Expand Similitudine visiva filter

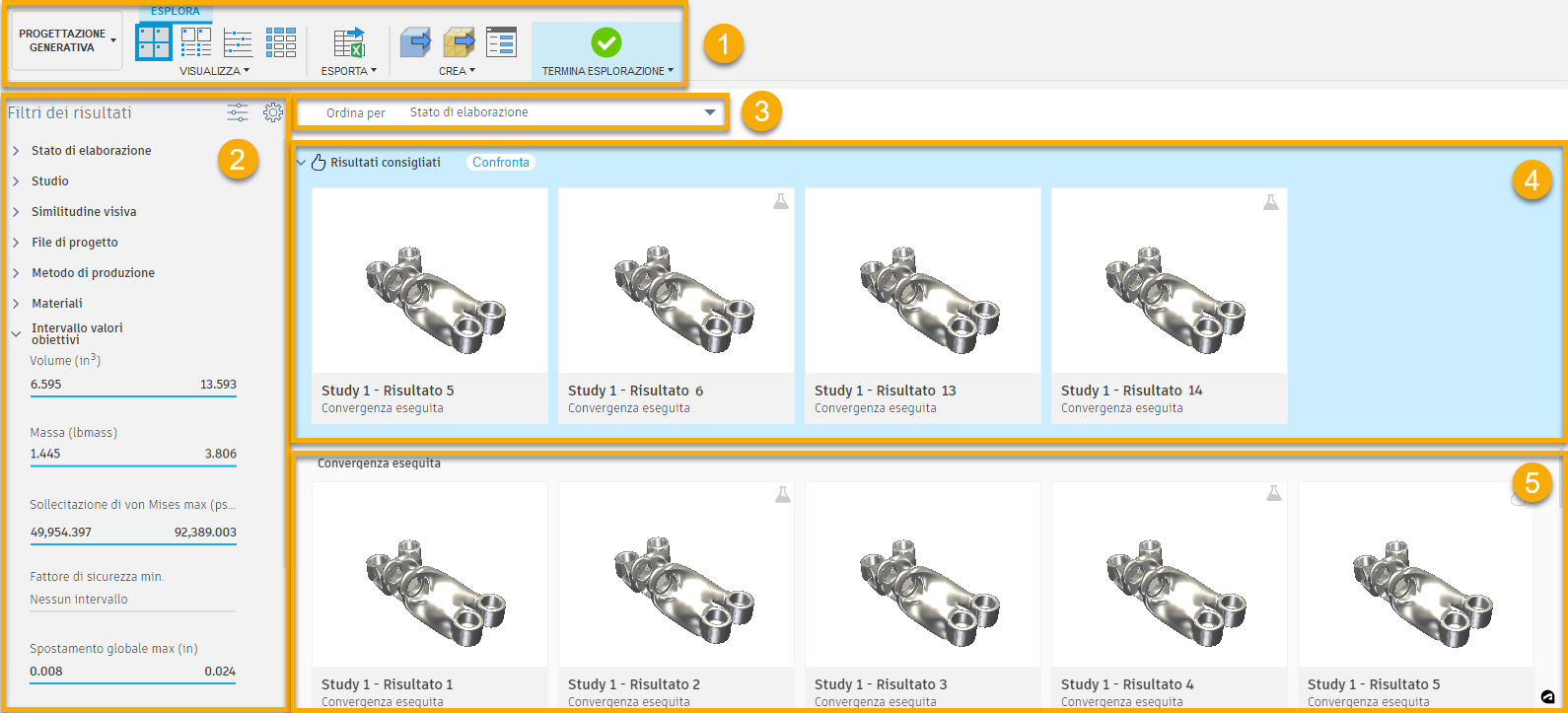tap(16, 212)
